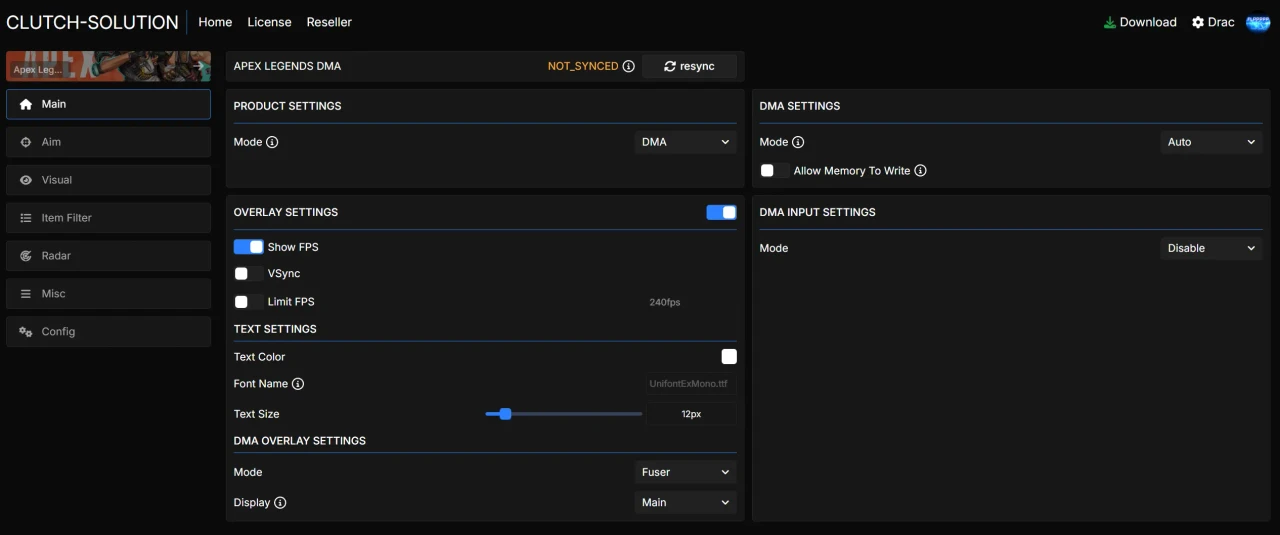Open DMA Overlay Mode dropdown showing Fuser
1280x535 pixels.
pyautogui.click(x=686, y=472)
